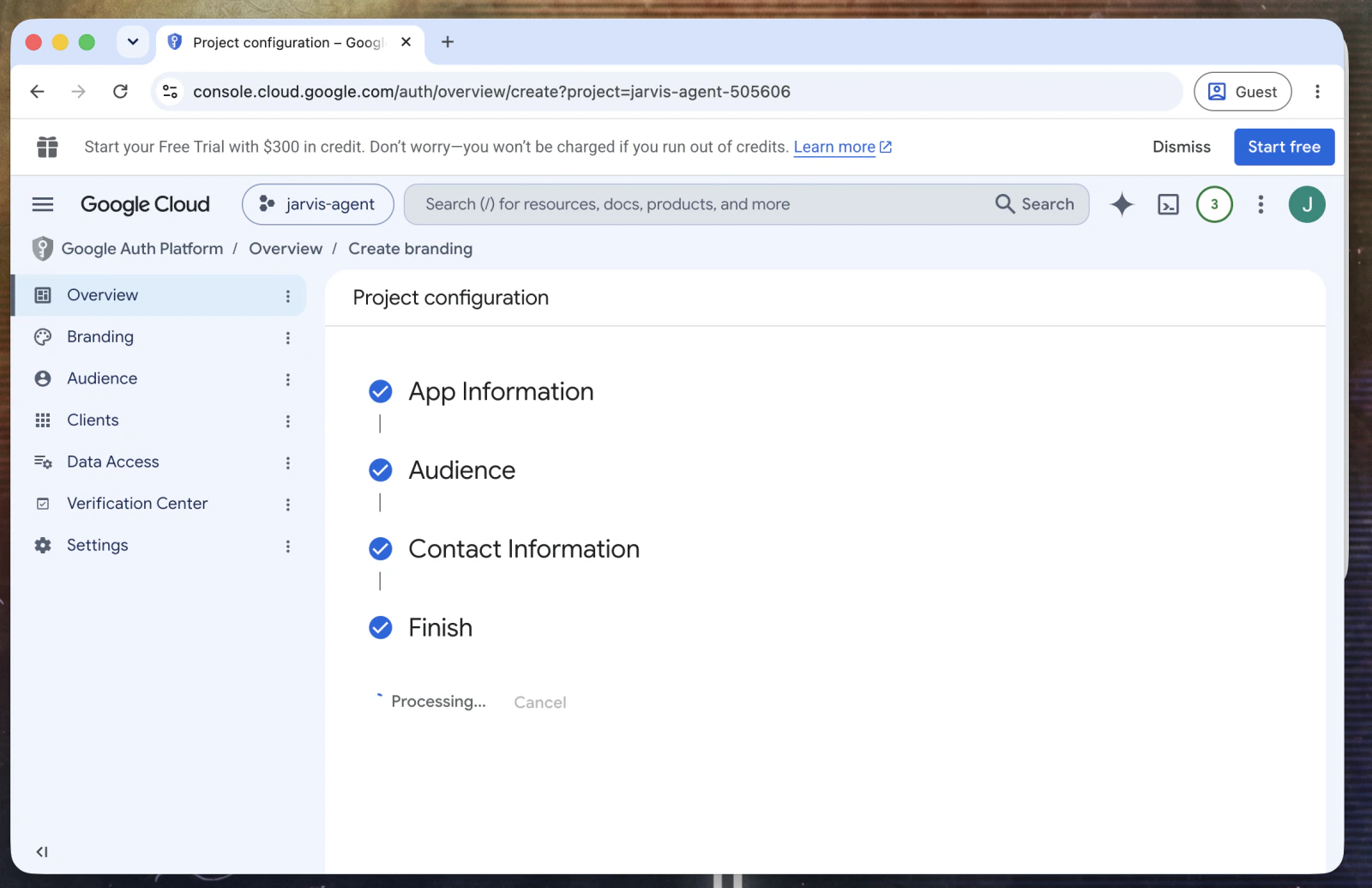Cancel the processing operation
Viewport: 1372px width, 888px height.
[540, 702]
